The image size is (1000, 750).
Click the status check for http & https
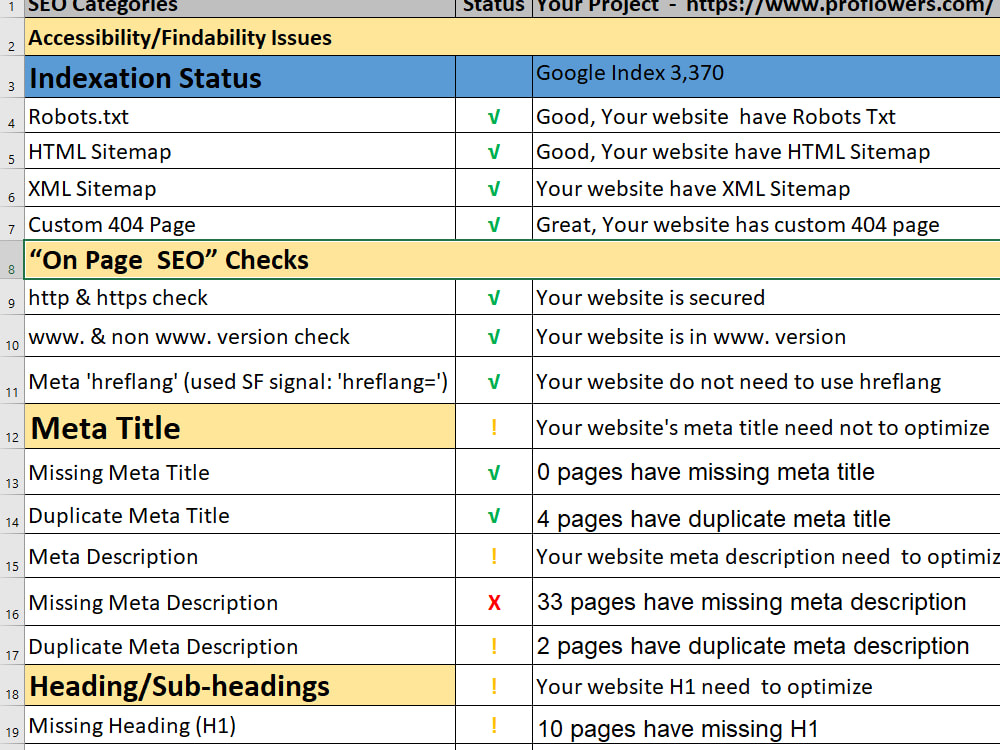point(494,298)
